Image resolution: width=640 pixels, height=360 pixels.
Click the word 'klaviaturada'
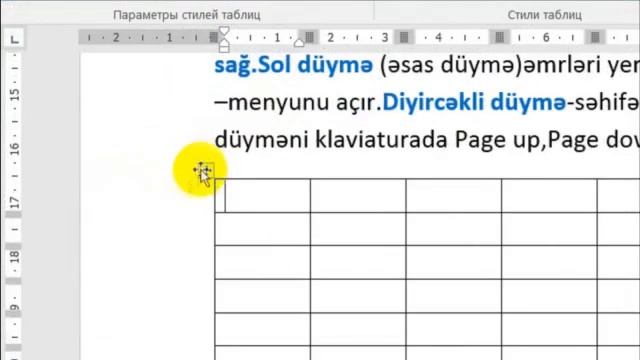click(x=382, y=140)
